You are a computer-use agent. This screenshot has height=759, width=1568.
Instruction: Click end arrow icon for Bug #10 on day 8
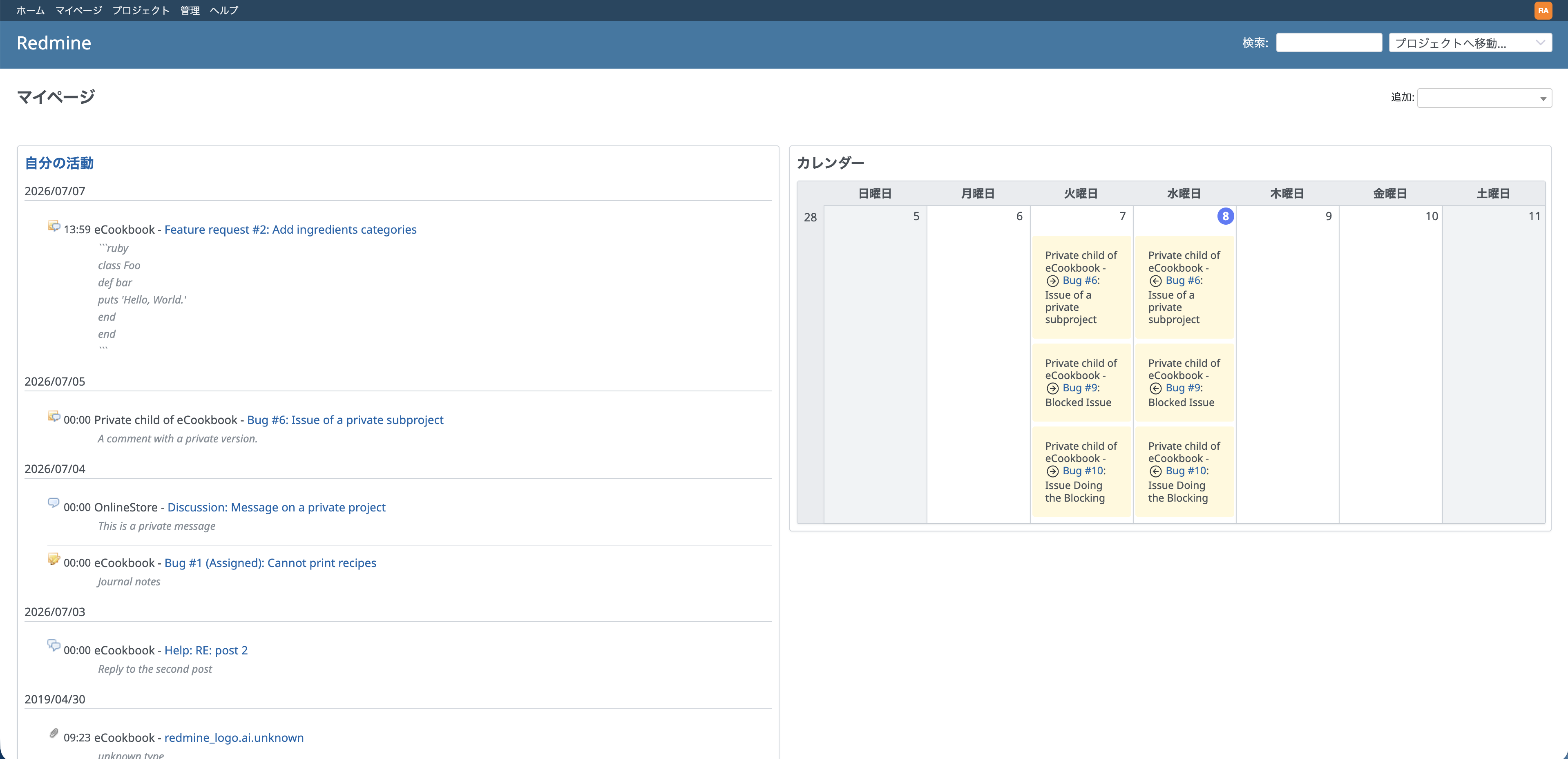1155,471
